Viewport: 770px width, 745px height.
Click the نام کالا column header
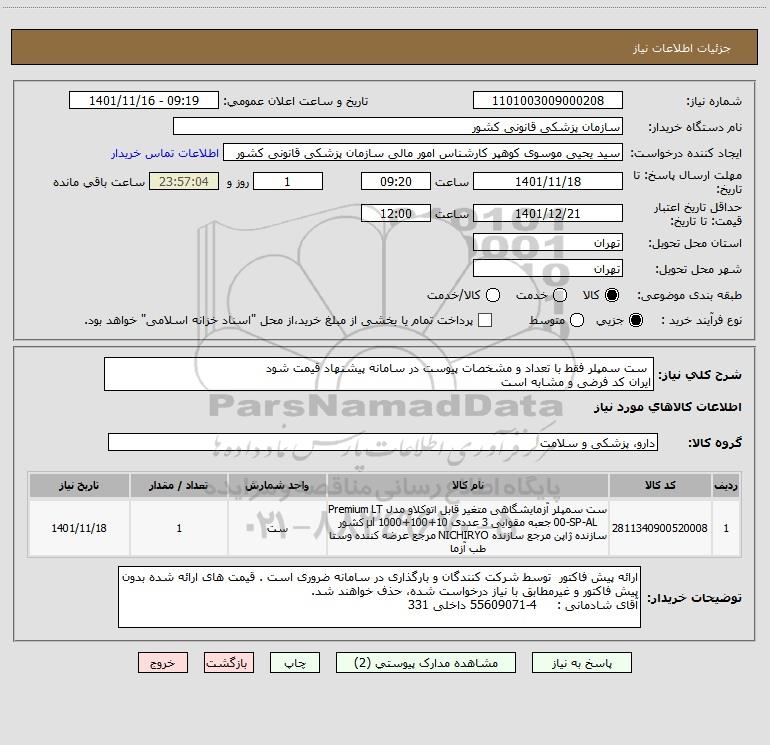[x=468, y=485]
